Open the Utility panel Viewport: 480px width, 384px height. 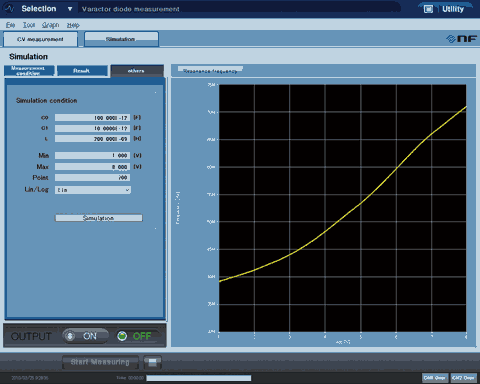(x=453, y=9)
